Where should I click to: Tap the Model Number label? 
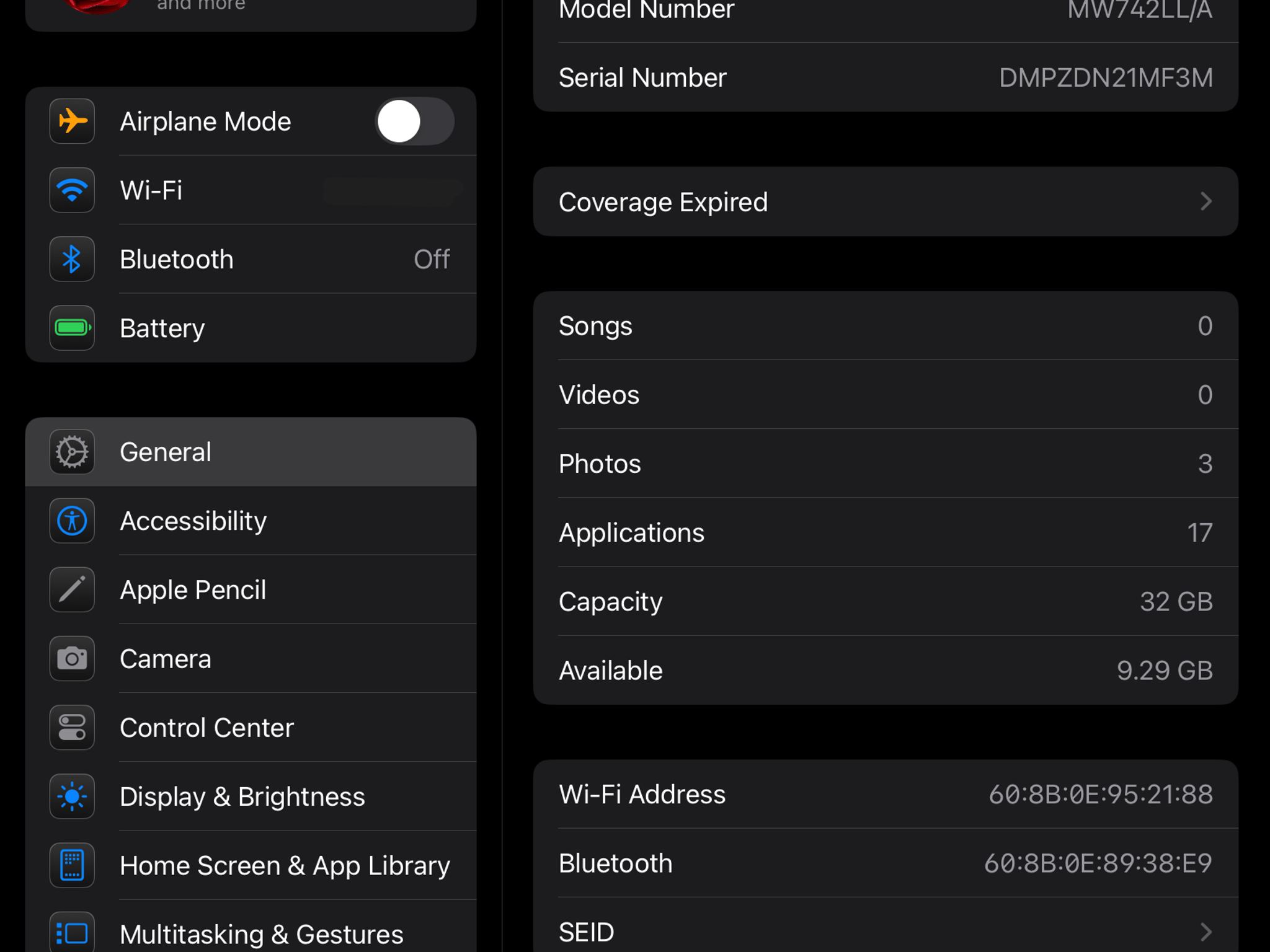[x=646, y=10]
